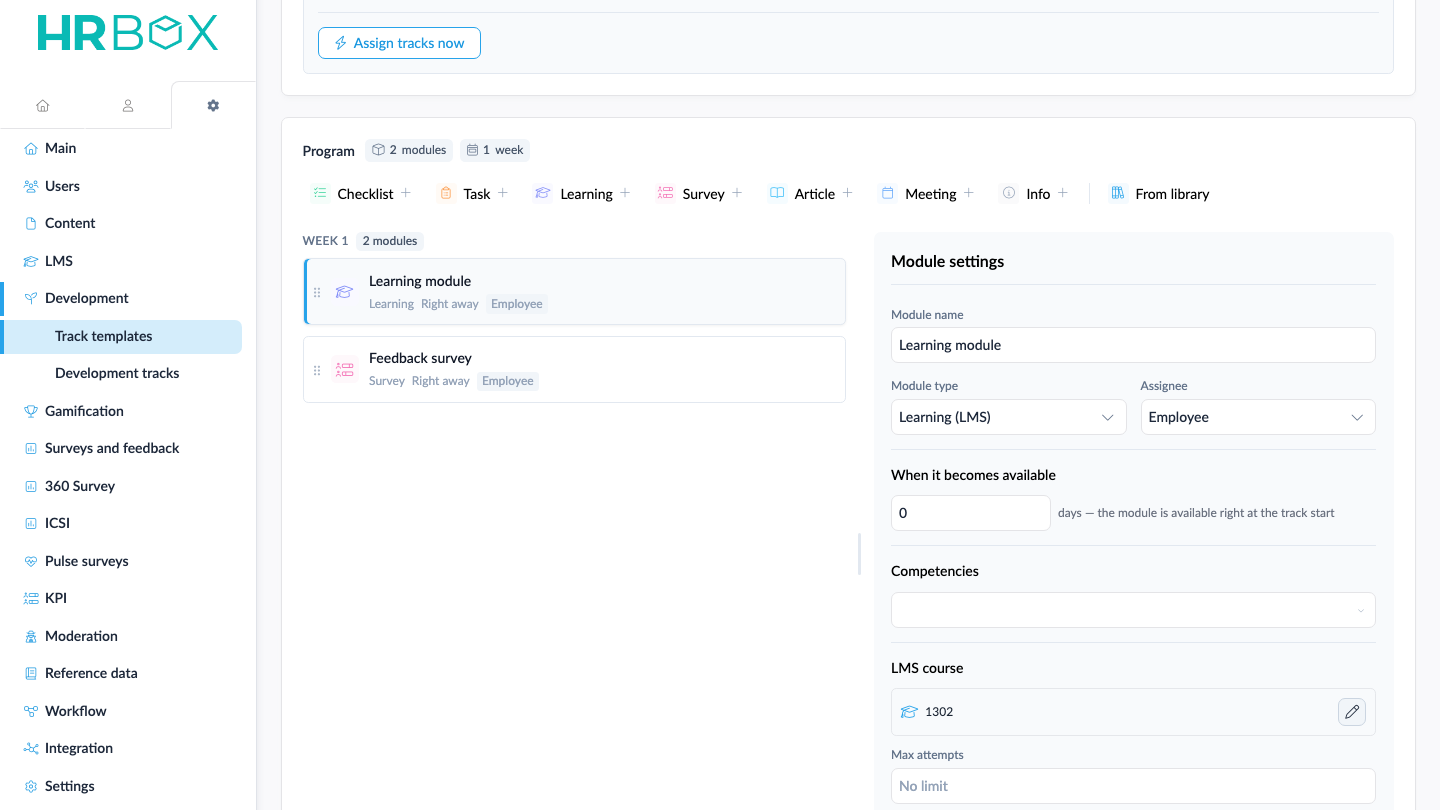
Task: Click Employee tag on Feedback survey card
Action: click(x=508, y=381)
